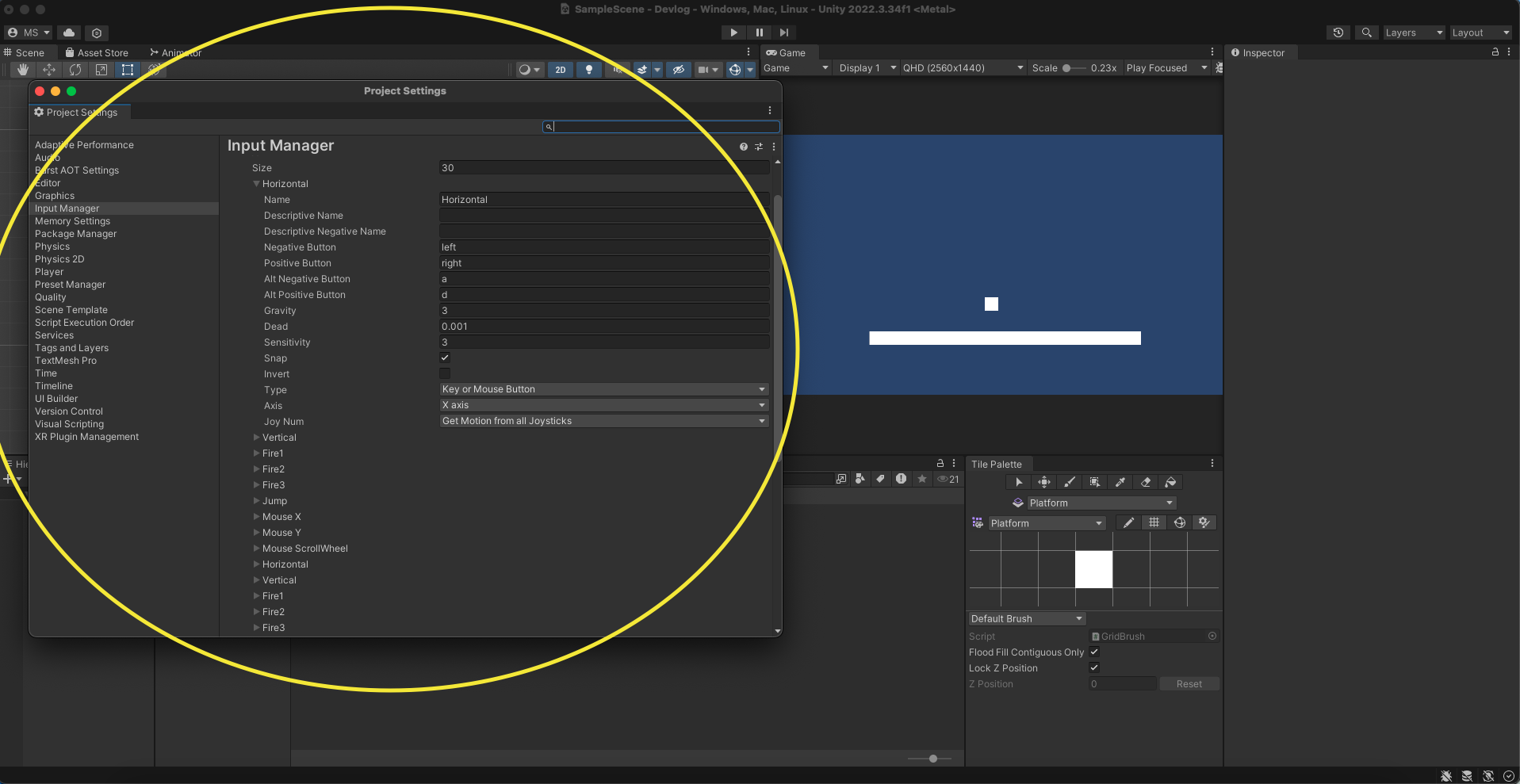Toggle Flood Fill Contiguous Only checkbox
The height and width of the screenshot is (784, 1520).
coord(1094,652)
